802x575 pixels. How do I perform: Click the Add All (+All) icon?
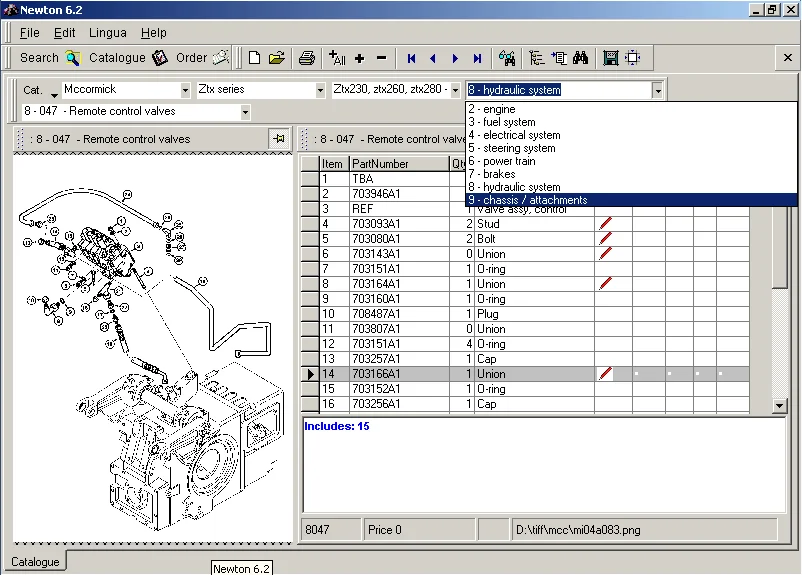coord(337,58)
